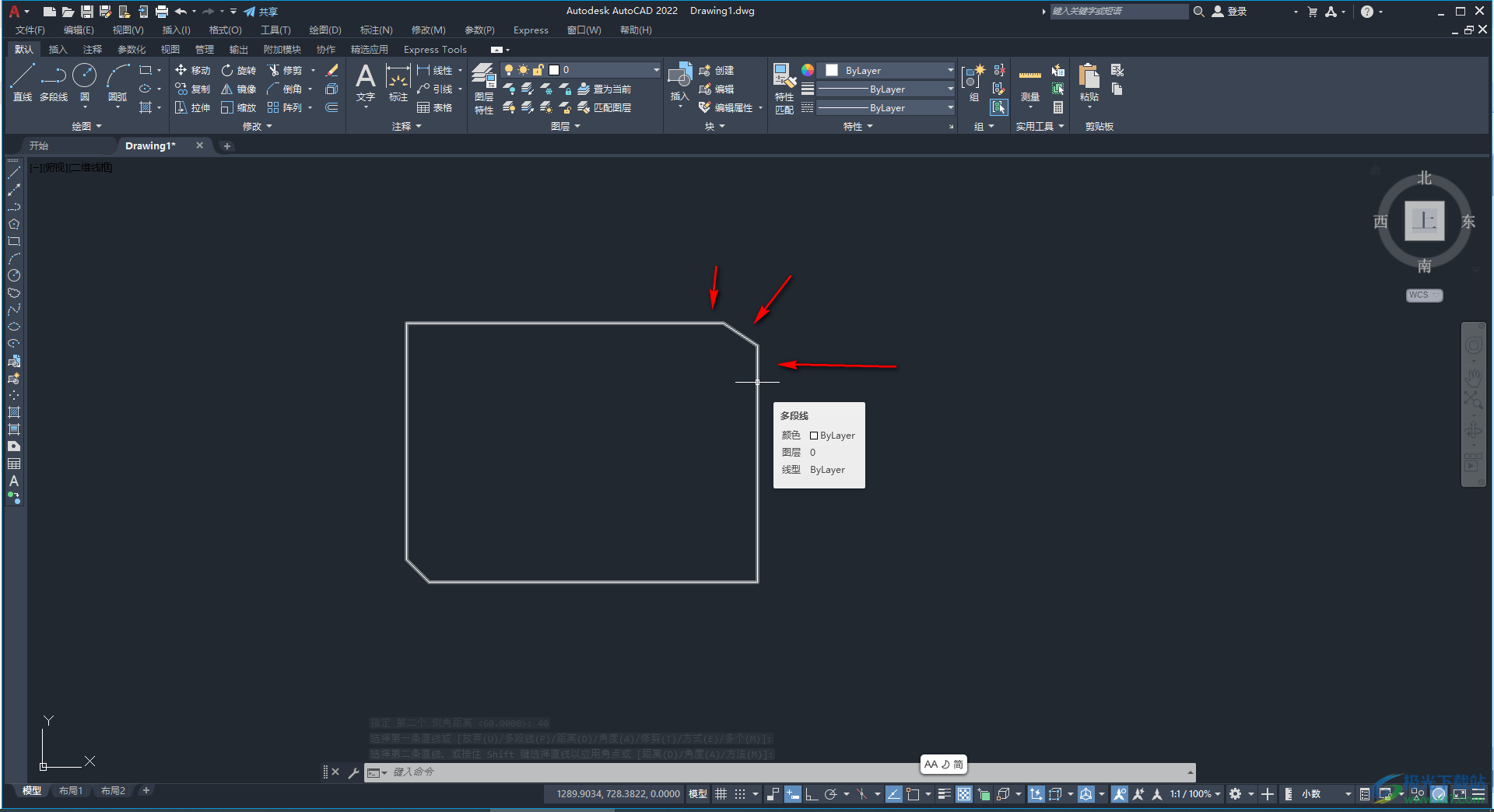Toggle ortho mode in status bar
Image resolution: width=1494 pixels, height=812 pixels.
click(x=811, y=794)
